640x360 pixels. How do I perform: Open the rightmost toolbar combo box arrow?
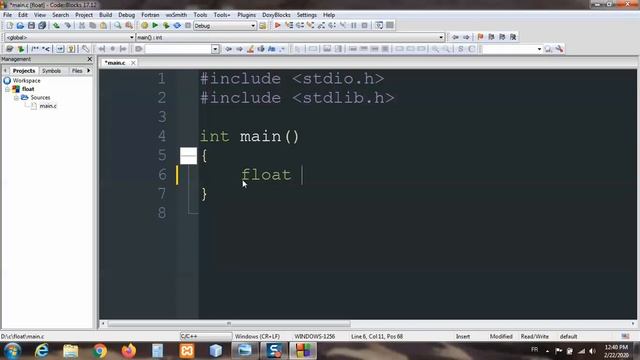(539, 49)
